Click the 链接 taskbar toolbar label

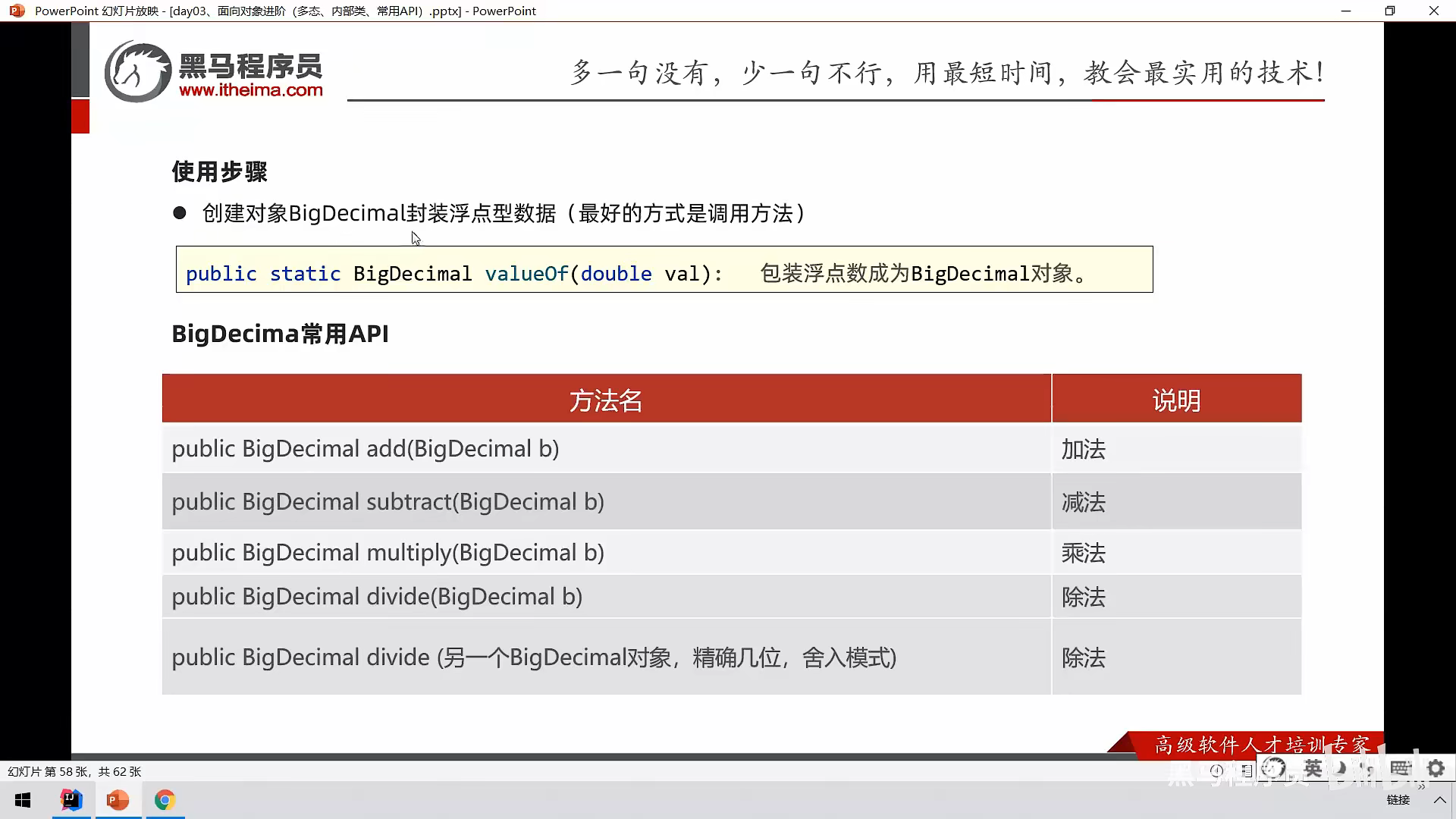1398,800
